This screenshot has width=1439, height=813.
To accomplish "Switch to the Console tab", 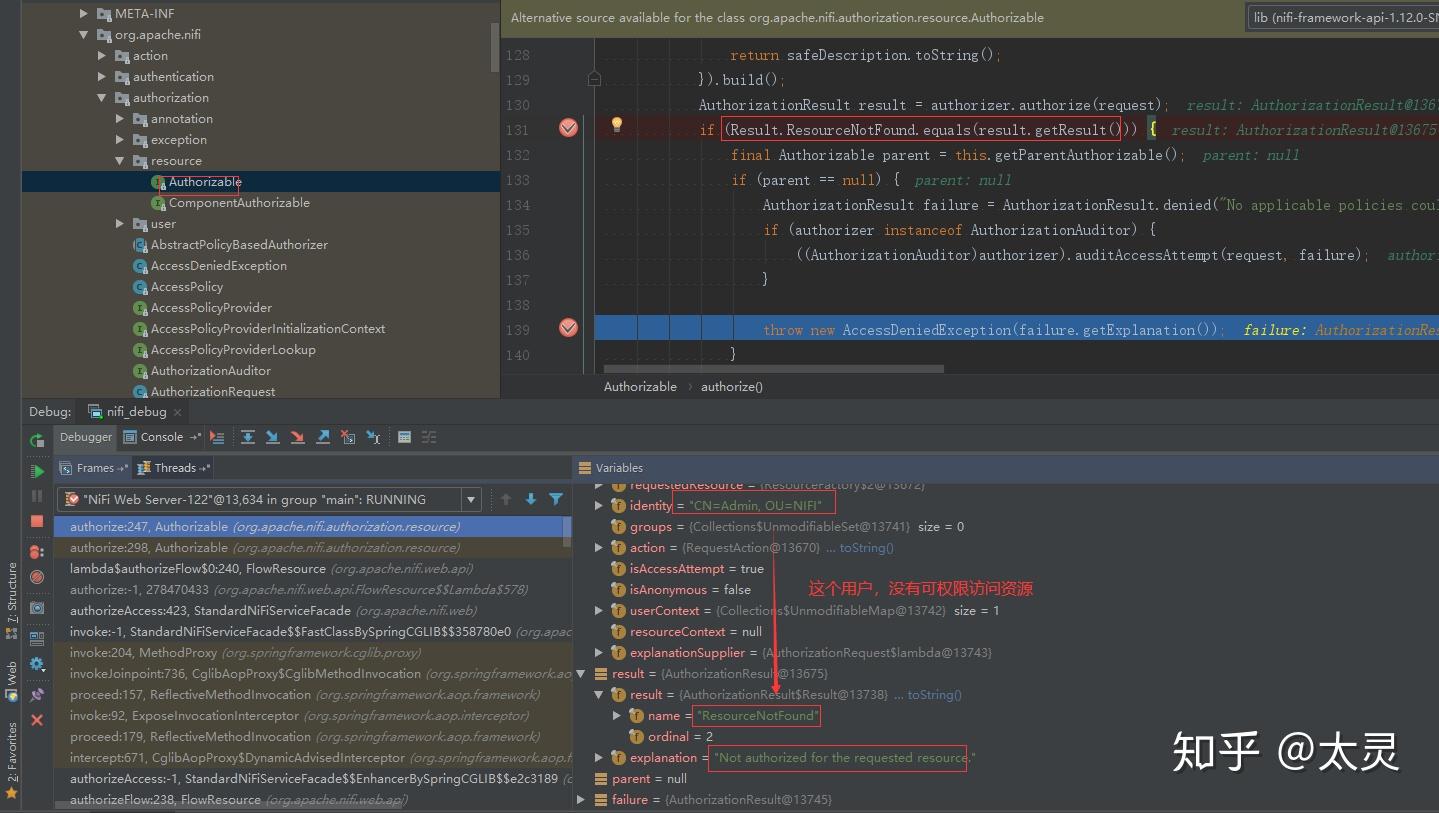I will [x=161, y=437].
